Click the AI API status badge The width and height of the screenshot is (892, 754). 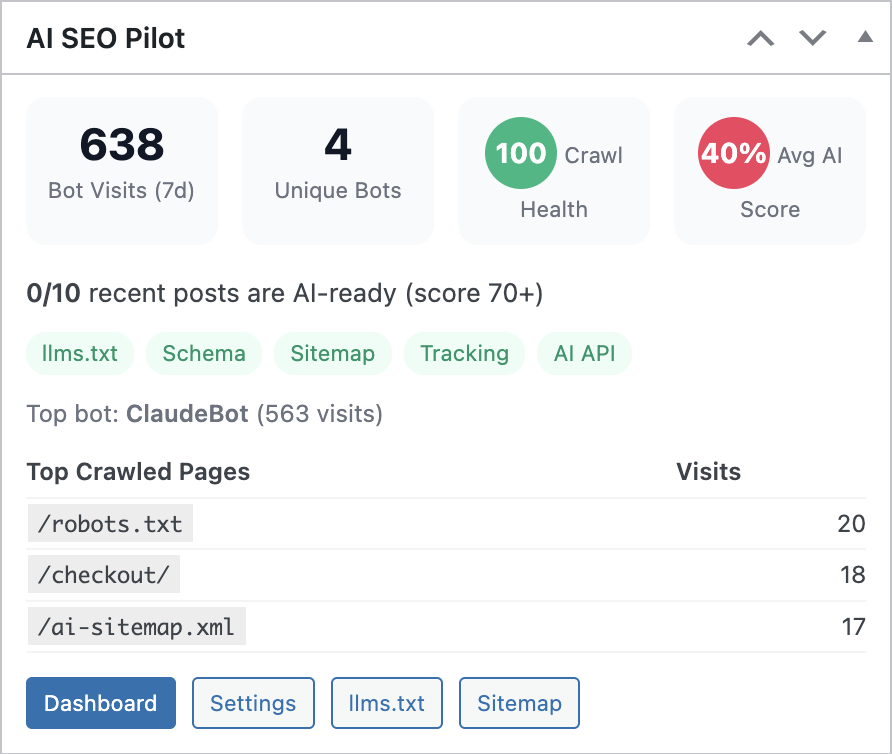(x=585, y=353)
